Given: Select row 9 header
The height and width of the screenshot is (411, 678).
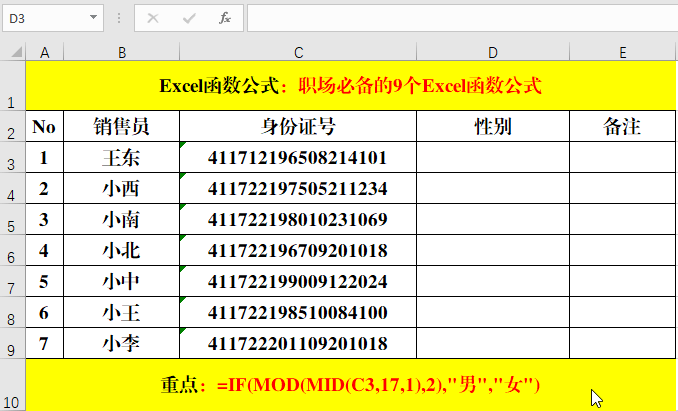Looking at the screenshot, I should pos(13,344).
